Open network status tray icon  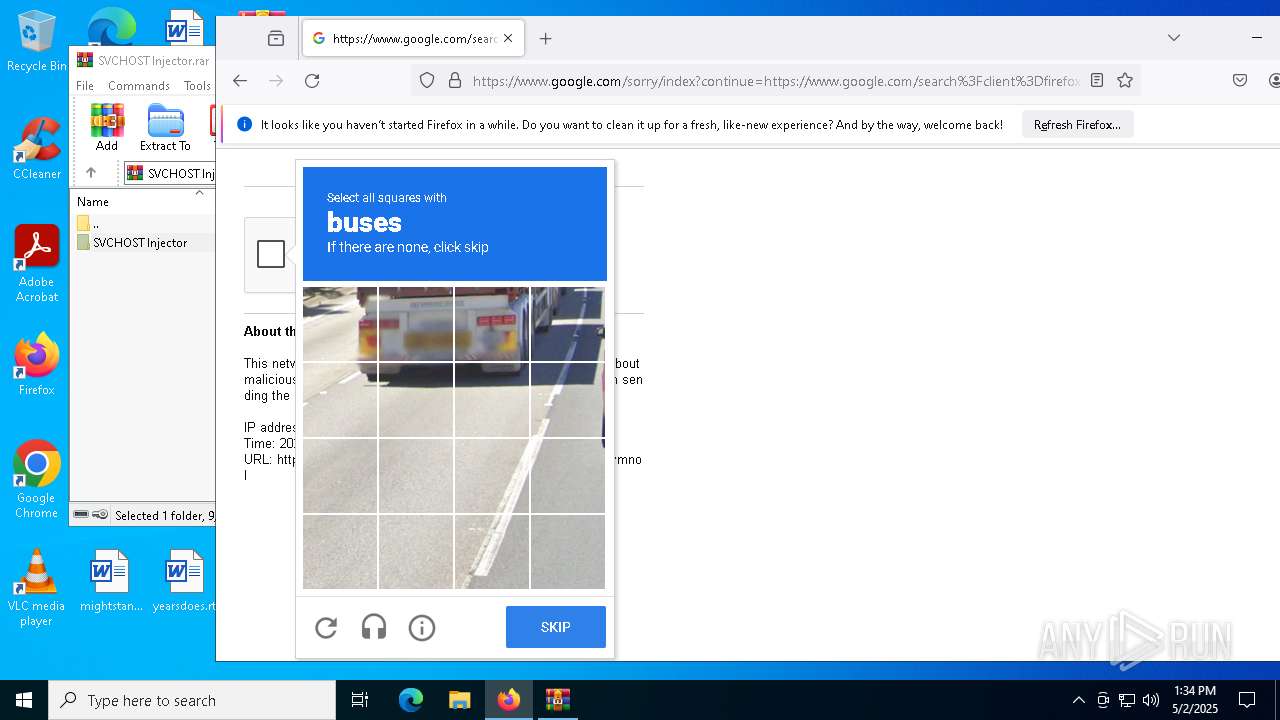(1126, 700)
